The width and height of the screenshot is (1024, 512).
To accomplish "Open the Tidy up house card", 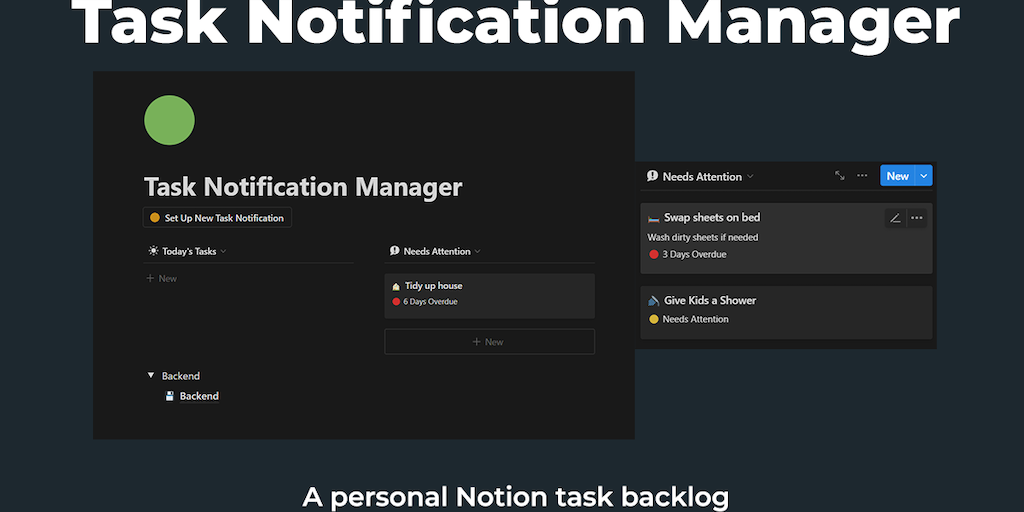I will pyautogui.click(x=489, y=296).
